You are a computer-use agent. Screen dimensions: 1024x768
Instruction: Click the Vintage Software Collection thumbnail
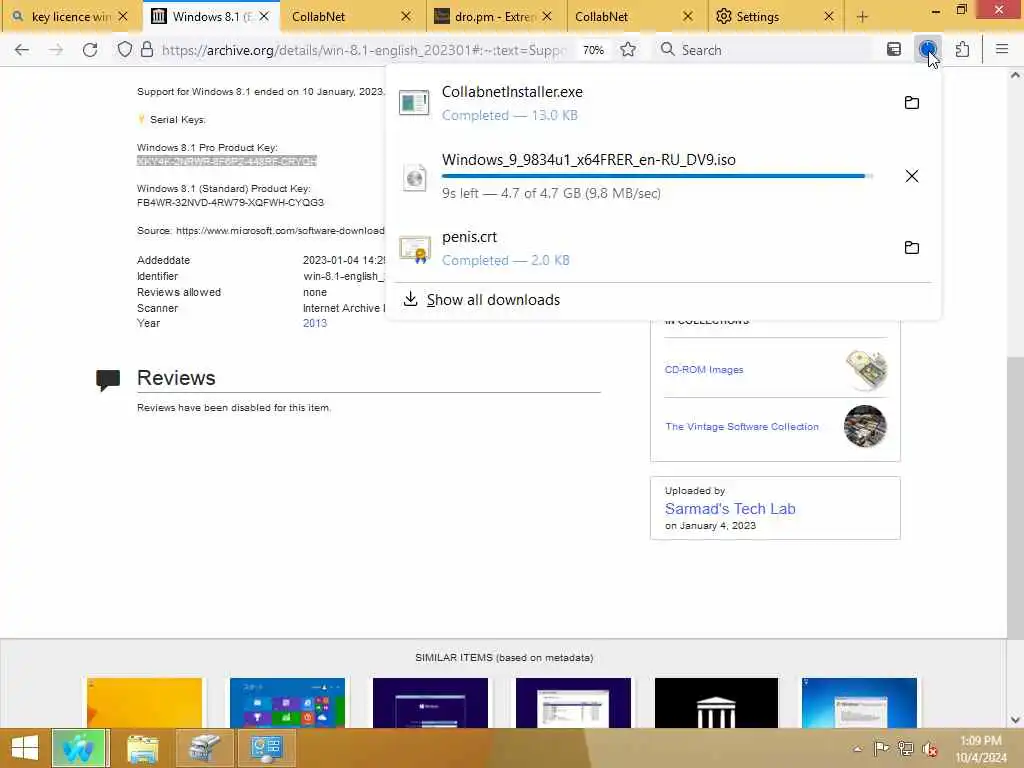click(865, 426)
